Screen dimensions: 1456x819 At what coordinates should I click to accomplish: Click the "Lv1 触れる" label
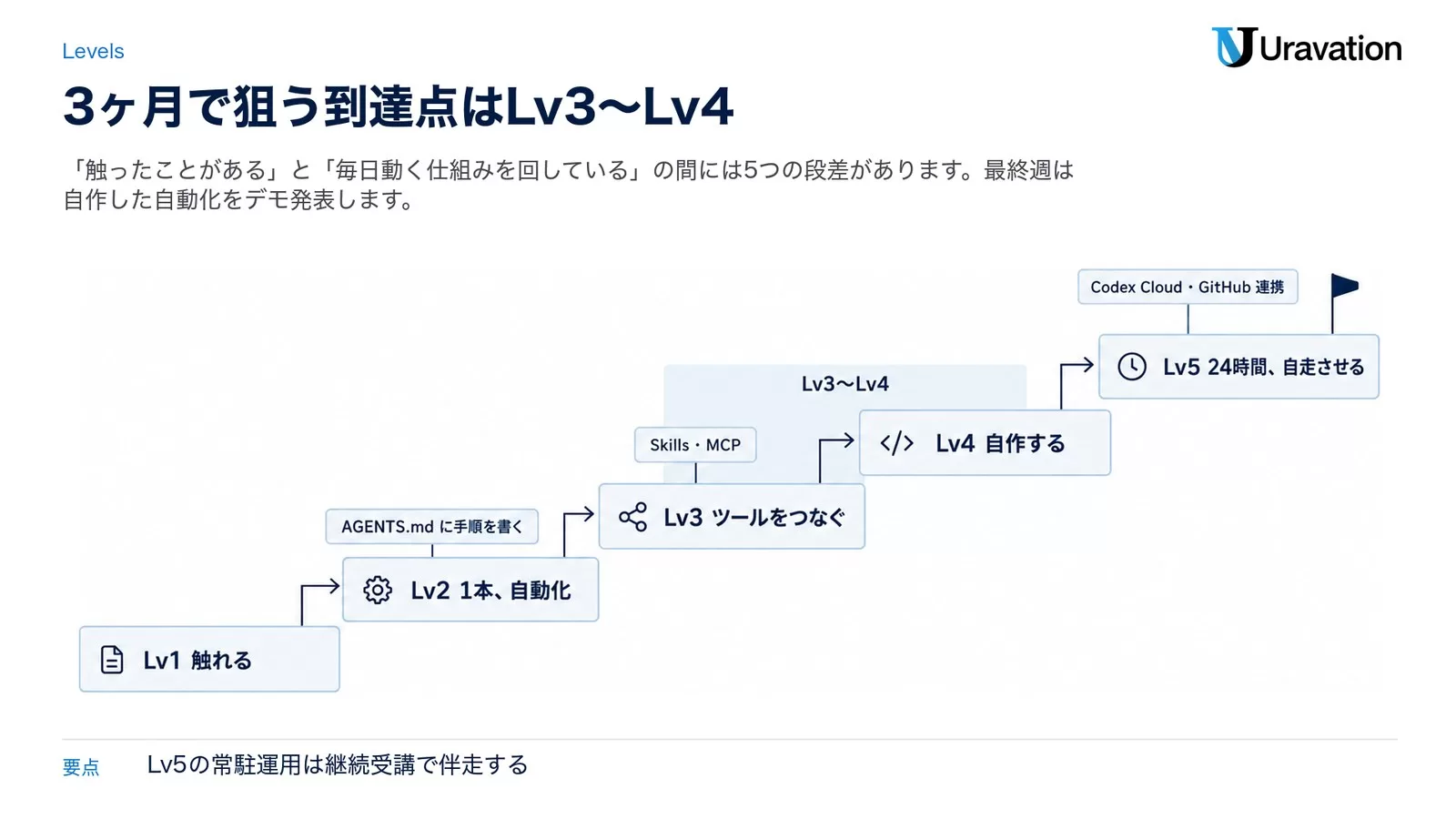tap(197, 660)
